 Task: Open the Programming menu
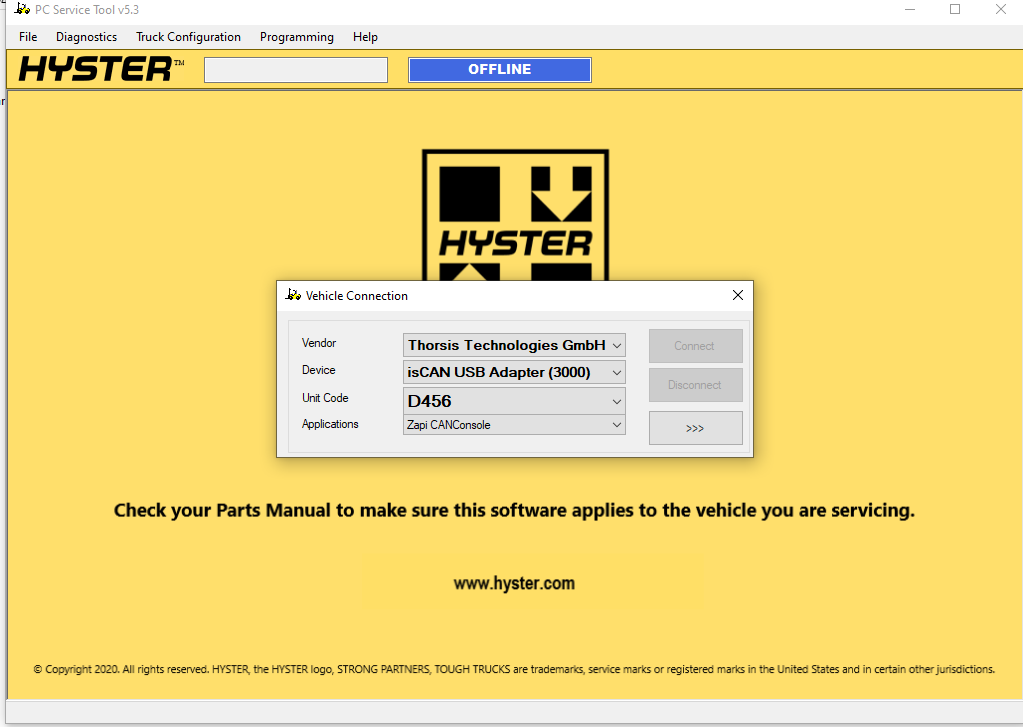(x=296, y=37)
